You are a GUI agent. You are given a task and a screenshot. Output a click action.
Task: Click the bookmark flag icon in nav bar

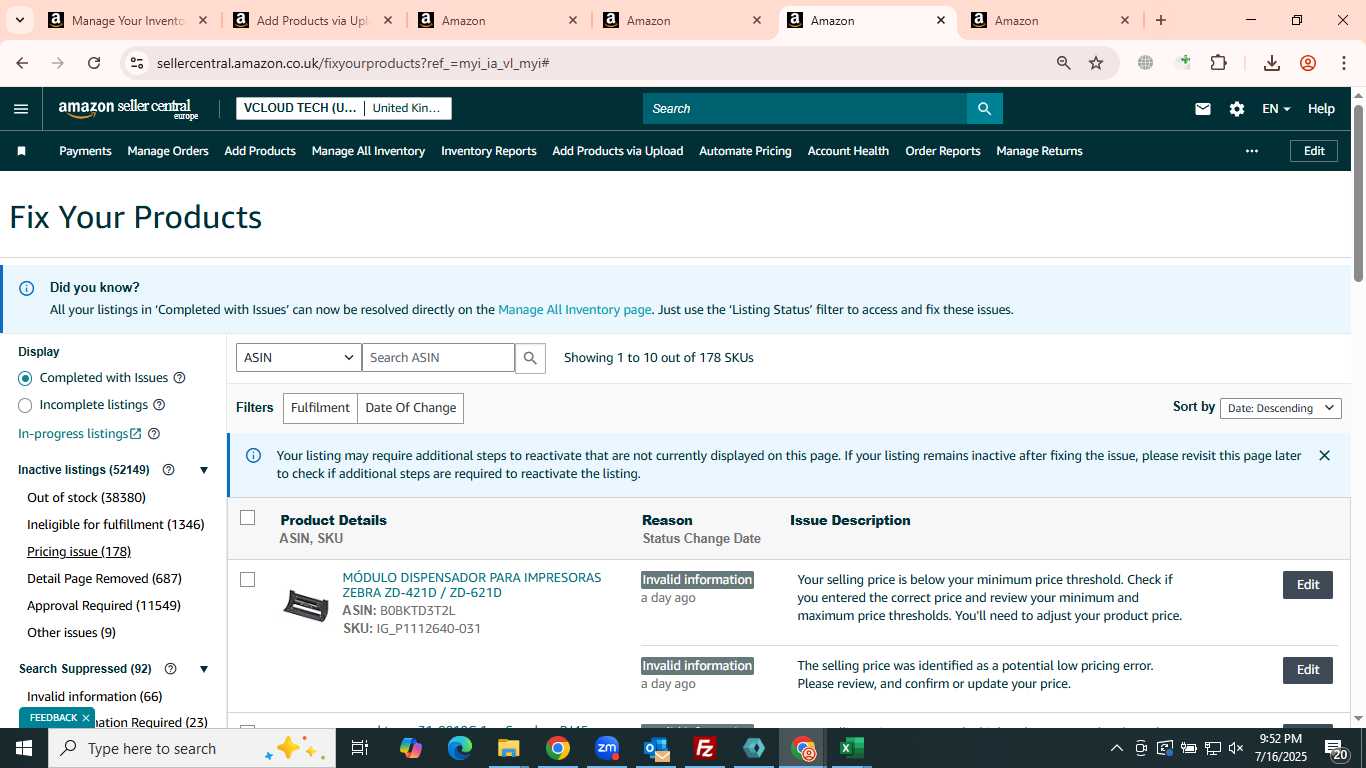click(x=21, y=151)
